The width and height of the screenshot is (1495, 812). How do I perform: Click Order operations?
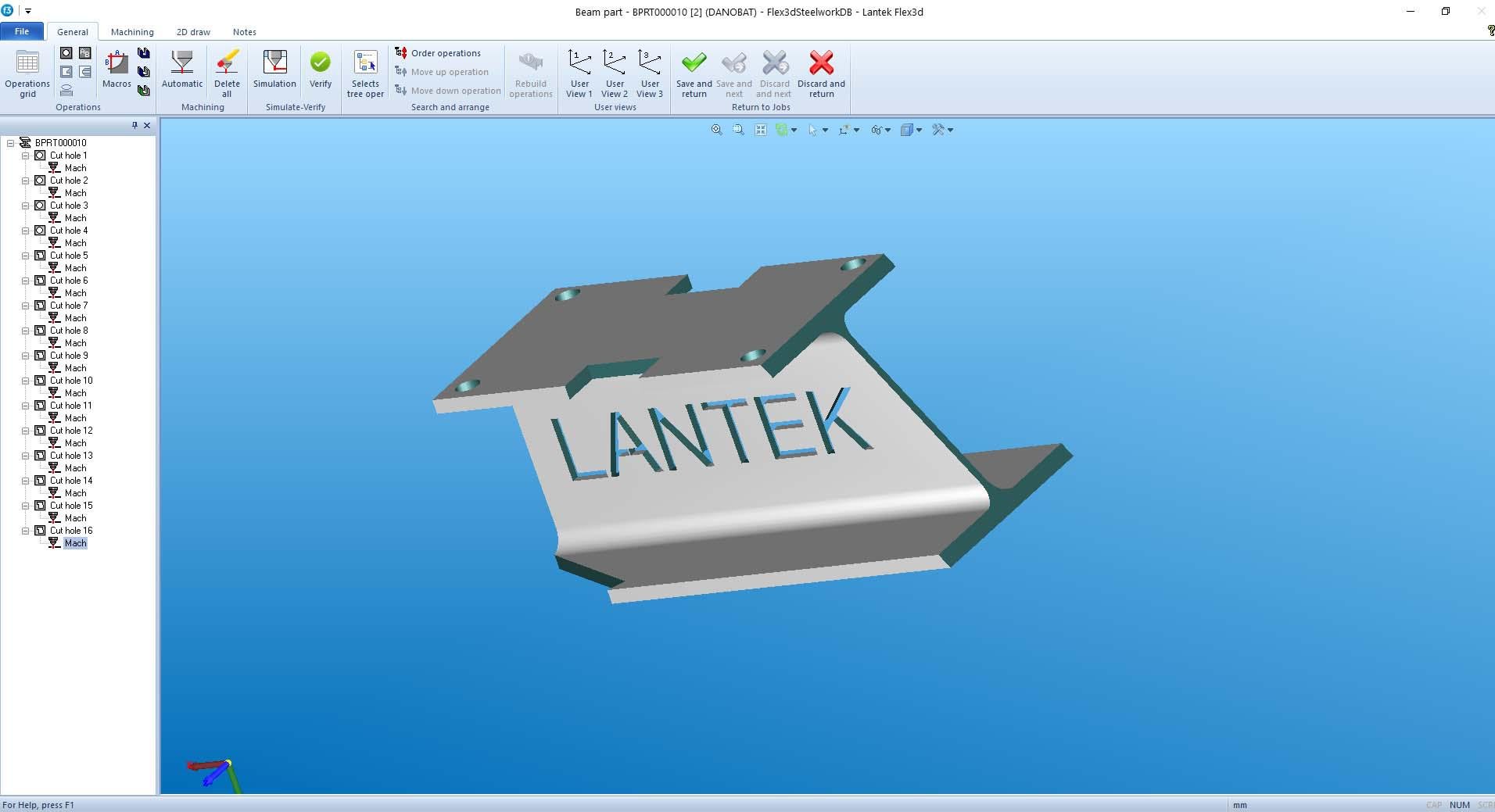click(438, 53)
